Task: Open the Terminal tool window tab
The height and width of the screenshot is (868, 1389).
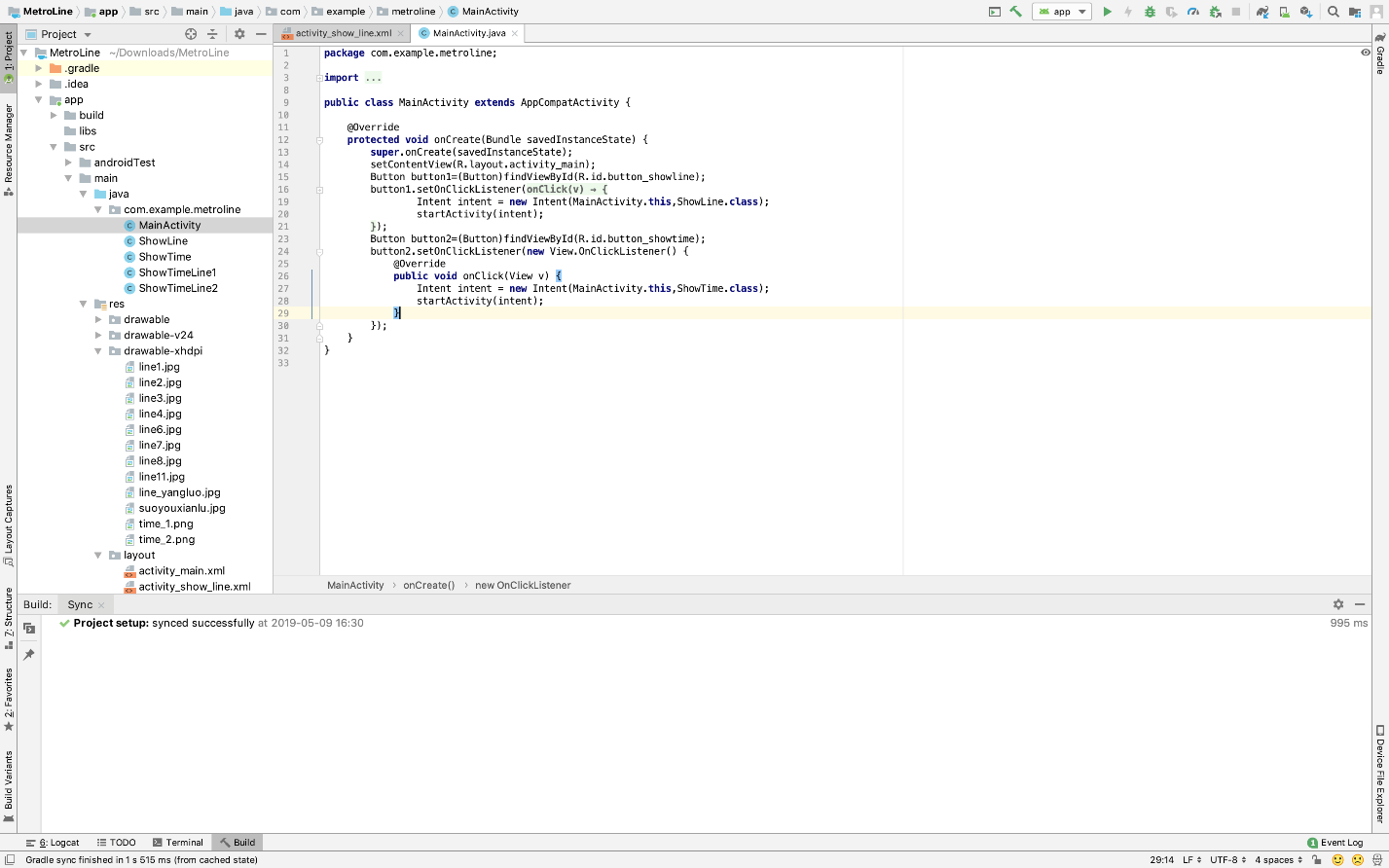Action: click(178, 843)
